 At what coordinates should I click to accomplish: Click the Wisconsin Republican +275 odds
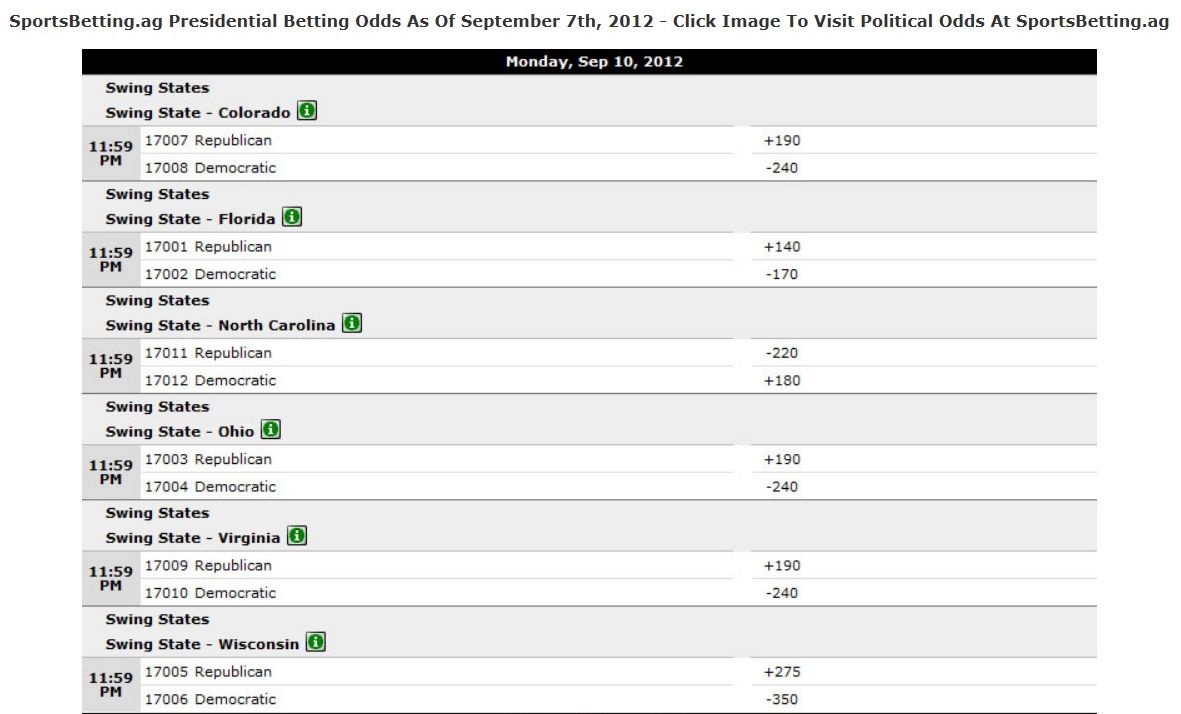782,671
